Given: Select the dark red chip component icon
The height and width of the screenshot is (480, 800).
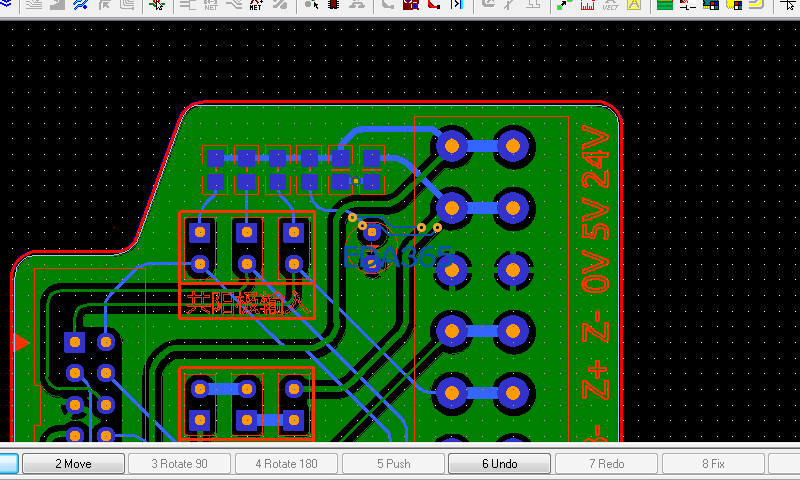Looking at the screenshot, I should coord(334,5).
